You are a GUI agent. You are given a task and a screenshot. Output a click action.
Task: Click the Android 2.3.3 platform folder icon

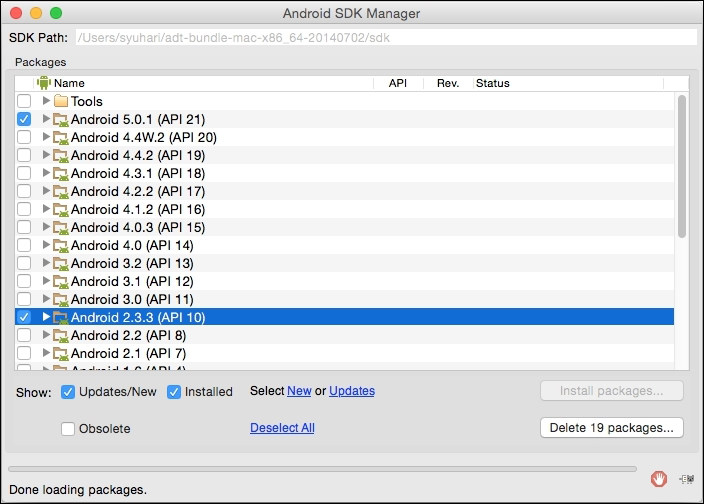(60, 317)
